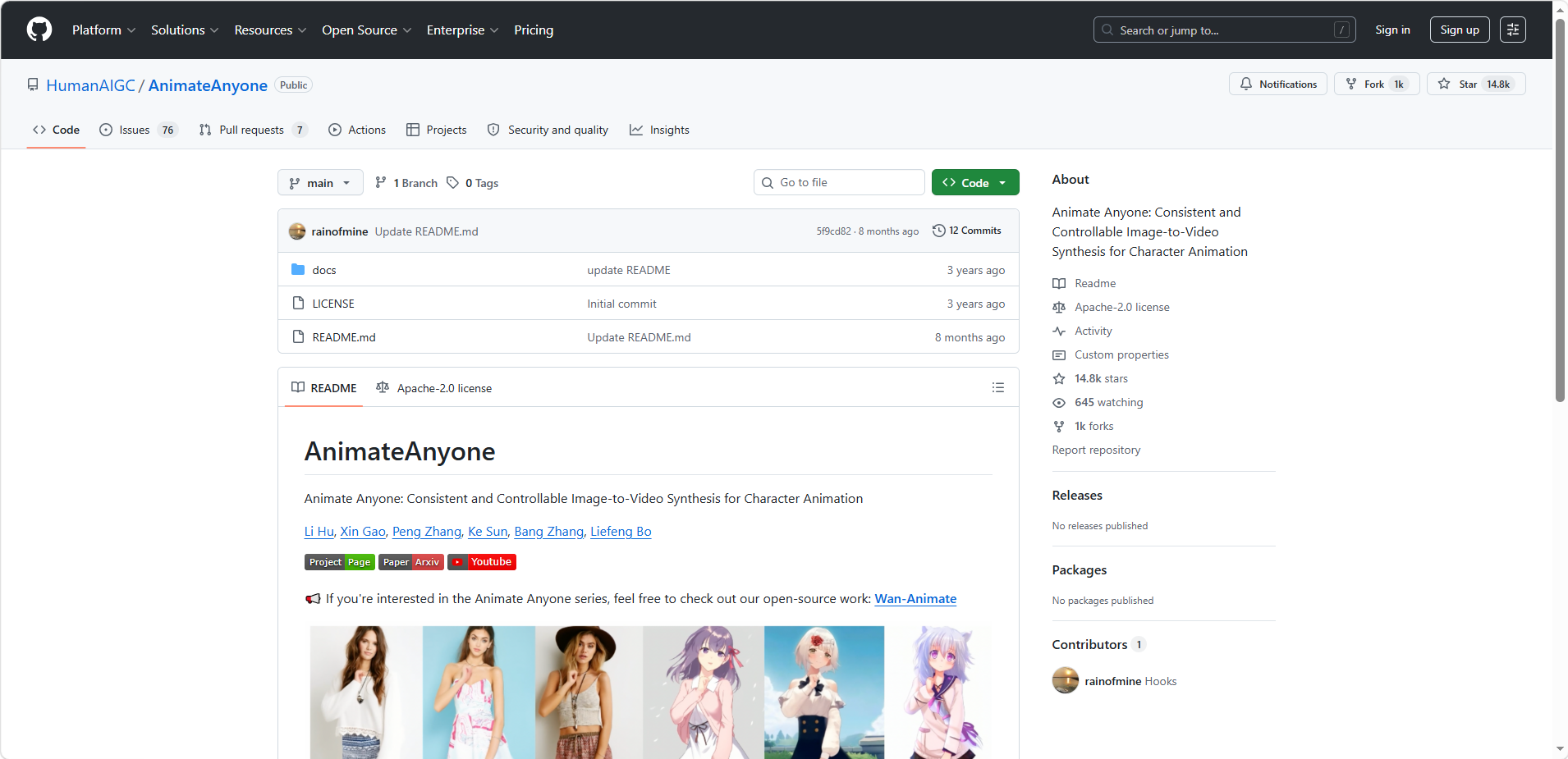
Task: Open the Liefeng Bo author link
Action: [621, 532]
